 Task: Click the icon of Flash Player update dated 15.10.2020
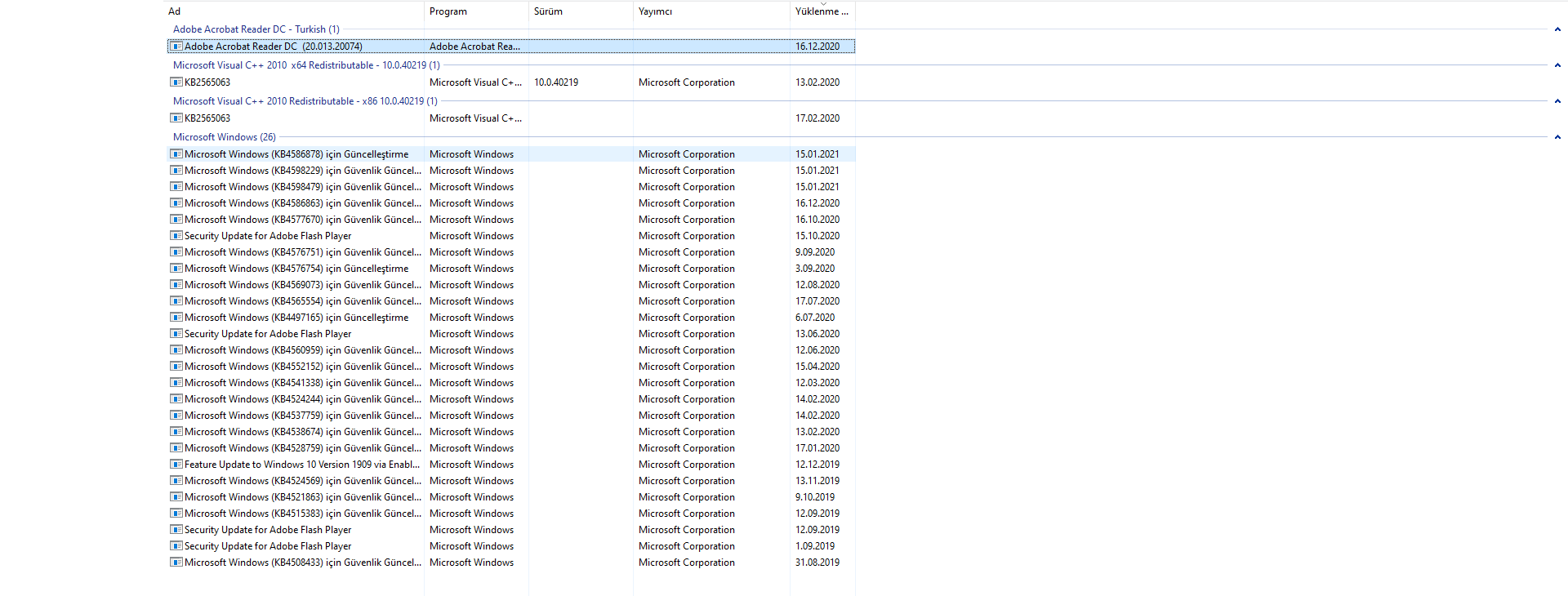coord(176,236)
